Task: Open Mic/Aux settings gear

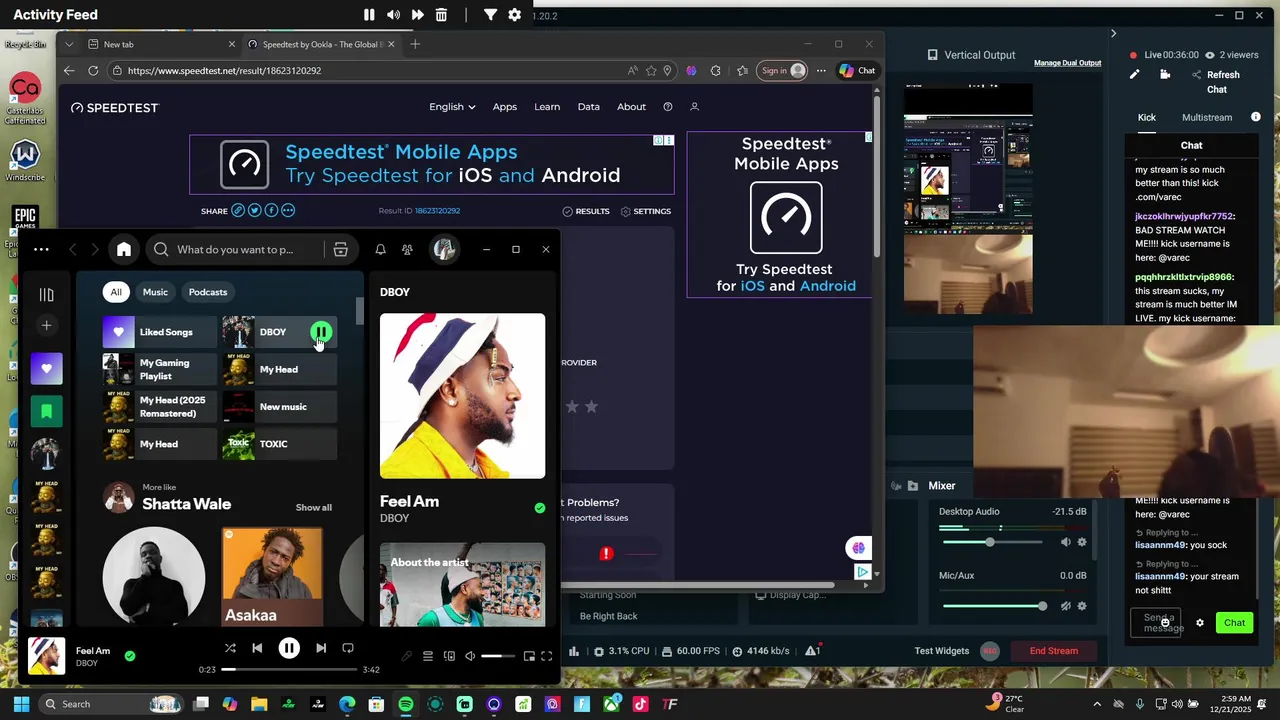Action: (x=1081, y=606)
